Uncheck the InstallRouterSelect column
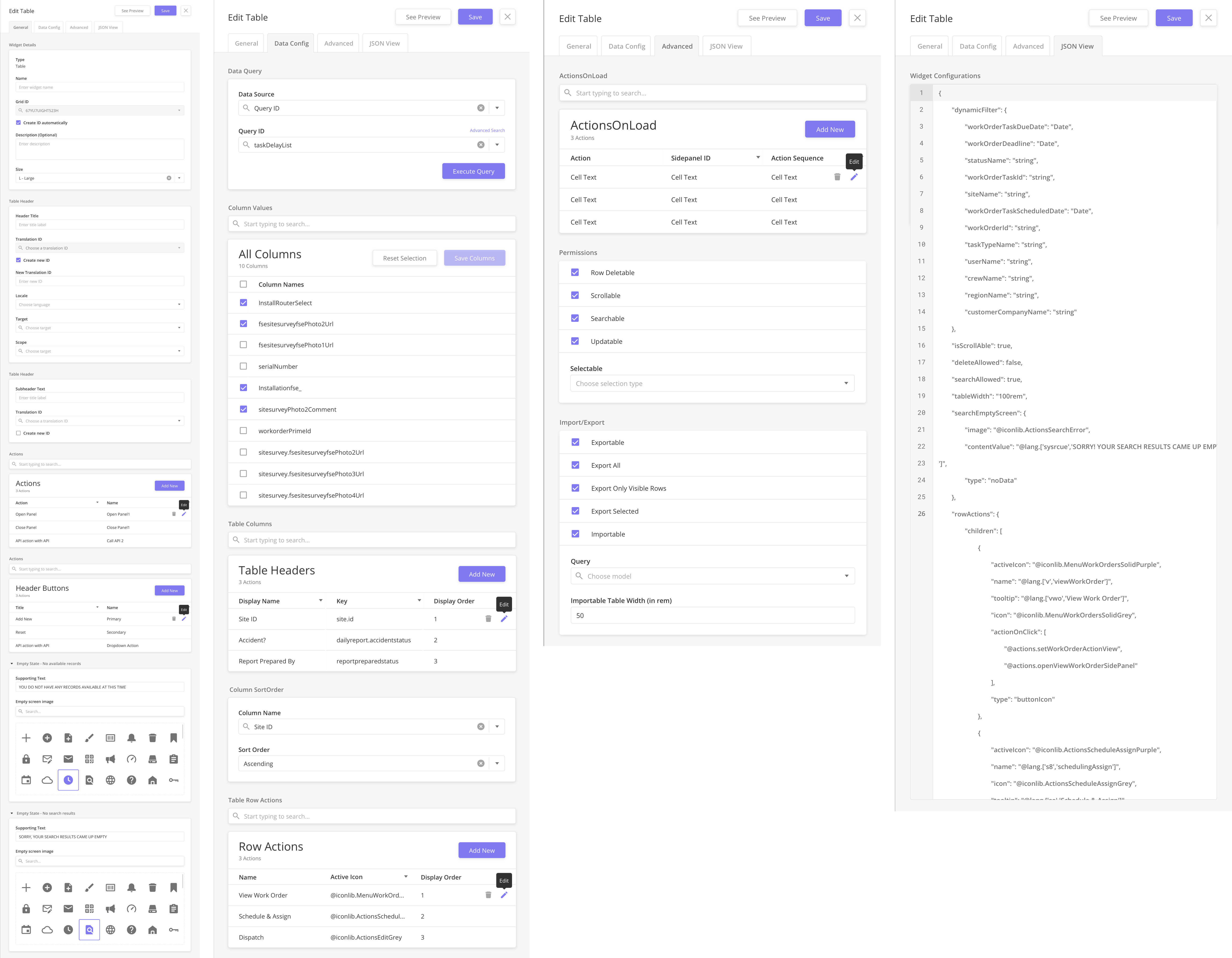 pos(243,303)
